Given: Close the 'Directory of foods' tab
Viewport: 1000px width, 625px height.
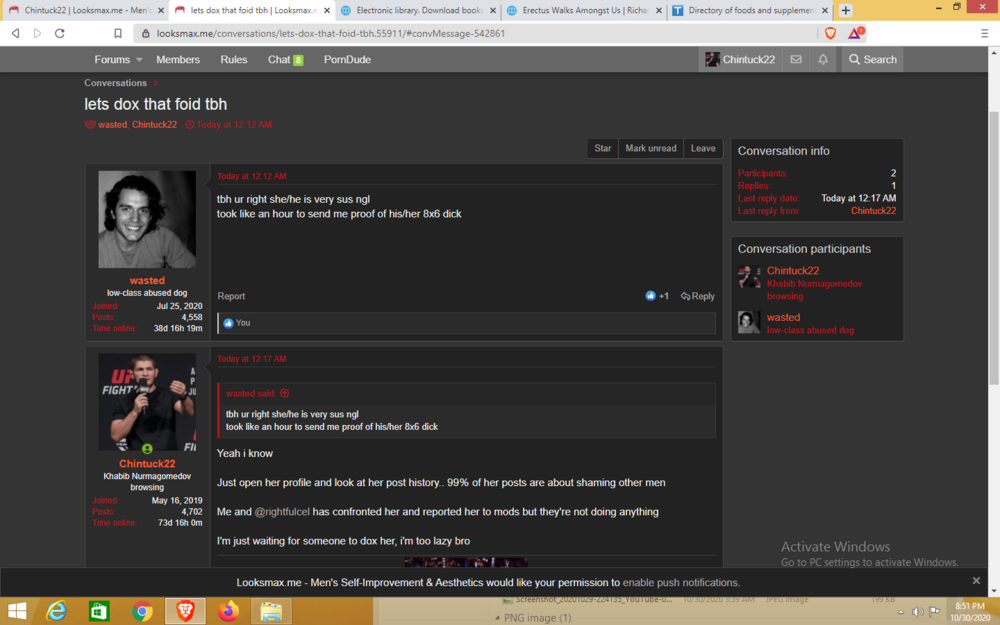Looking at the screenshot, I should pos(825,10).
